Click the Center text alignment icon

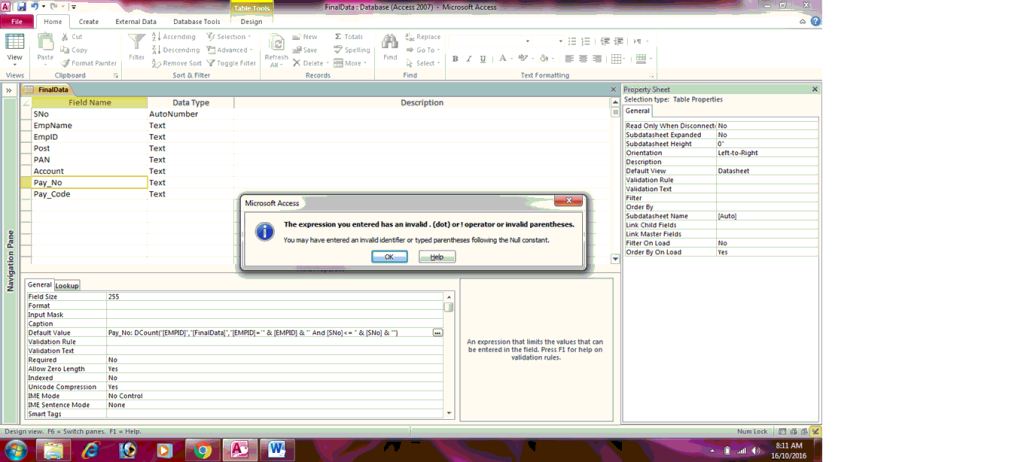(581, 59)
